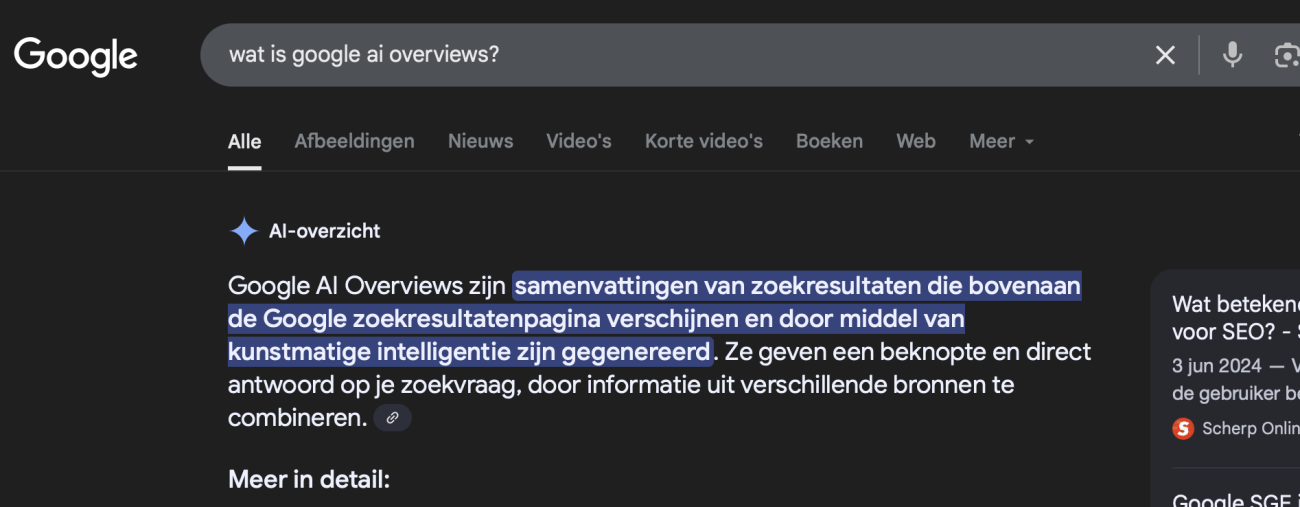Image resolution: width=1300 pixels, height=507 pixels.
Task: Click the Google logo
Action: click(x=76, y=56)
